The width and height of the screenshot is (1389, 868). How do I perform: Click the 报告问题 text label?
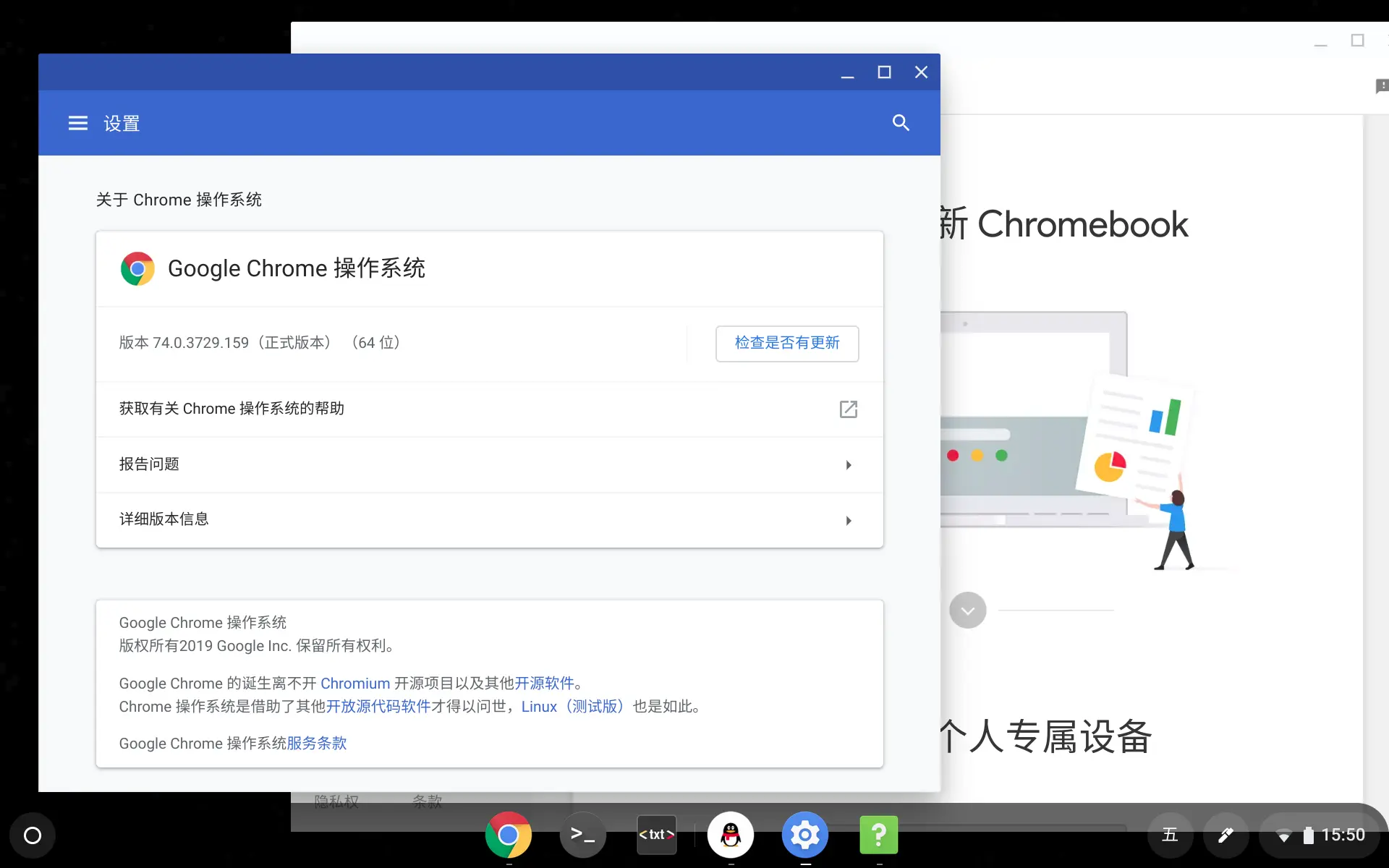coord(149,464)
